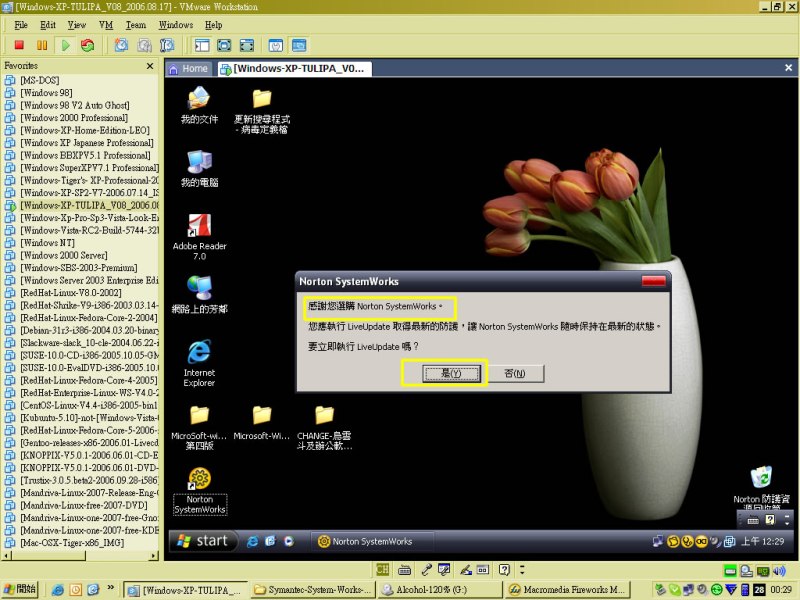Switch to Summary view toolbar icon
This screenshot has height=600, width=800.
pyautogui.click(x=276, y=45)
